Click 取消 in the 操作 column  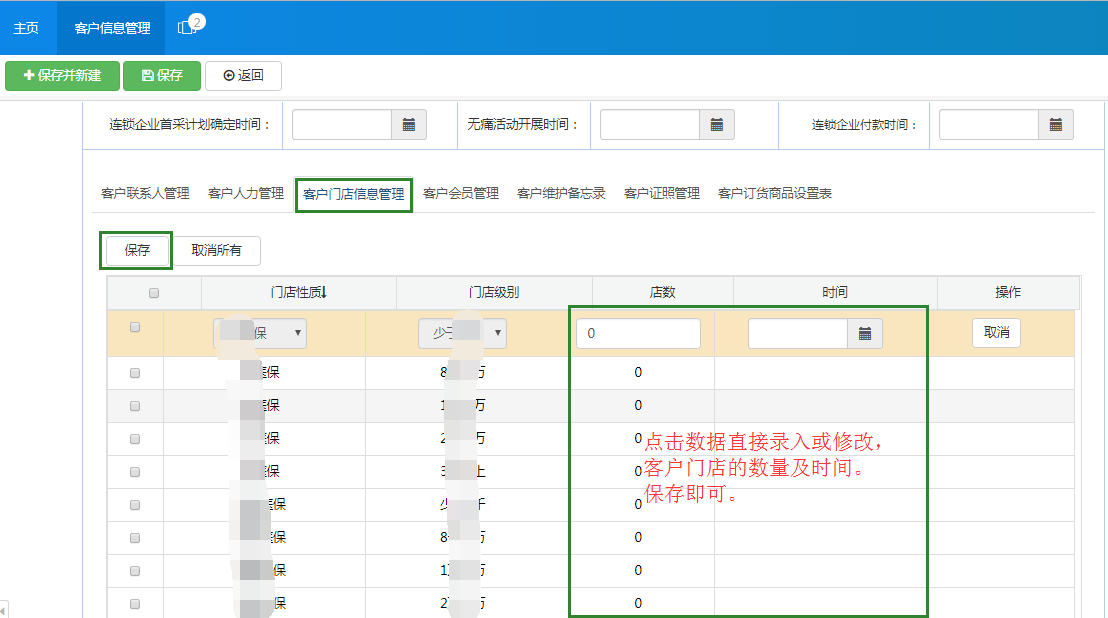point(996,332)
